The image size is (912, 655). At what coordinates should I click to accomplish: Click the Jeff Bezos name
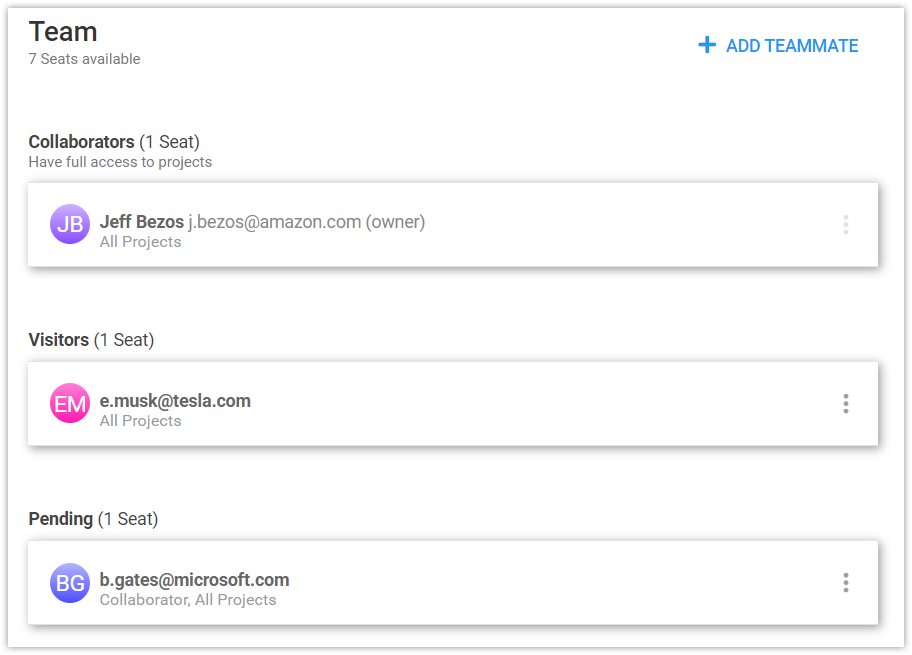[142, 222]
